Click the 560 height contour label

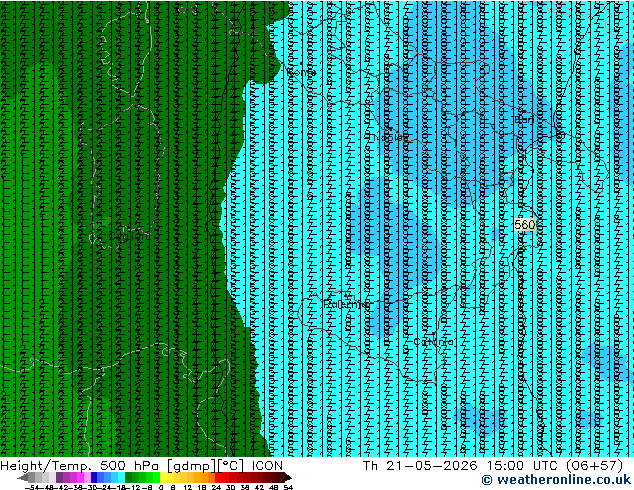point(525,225)
